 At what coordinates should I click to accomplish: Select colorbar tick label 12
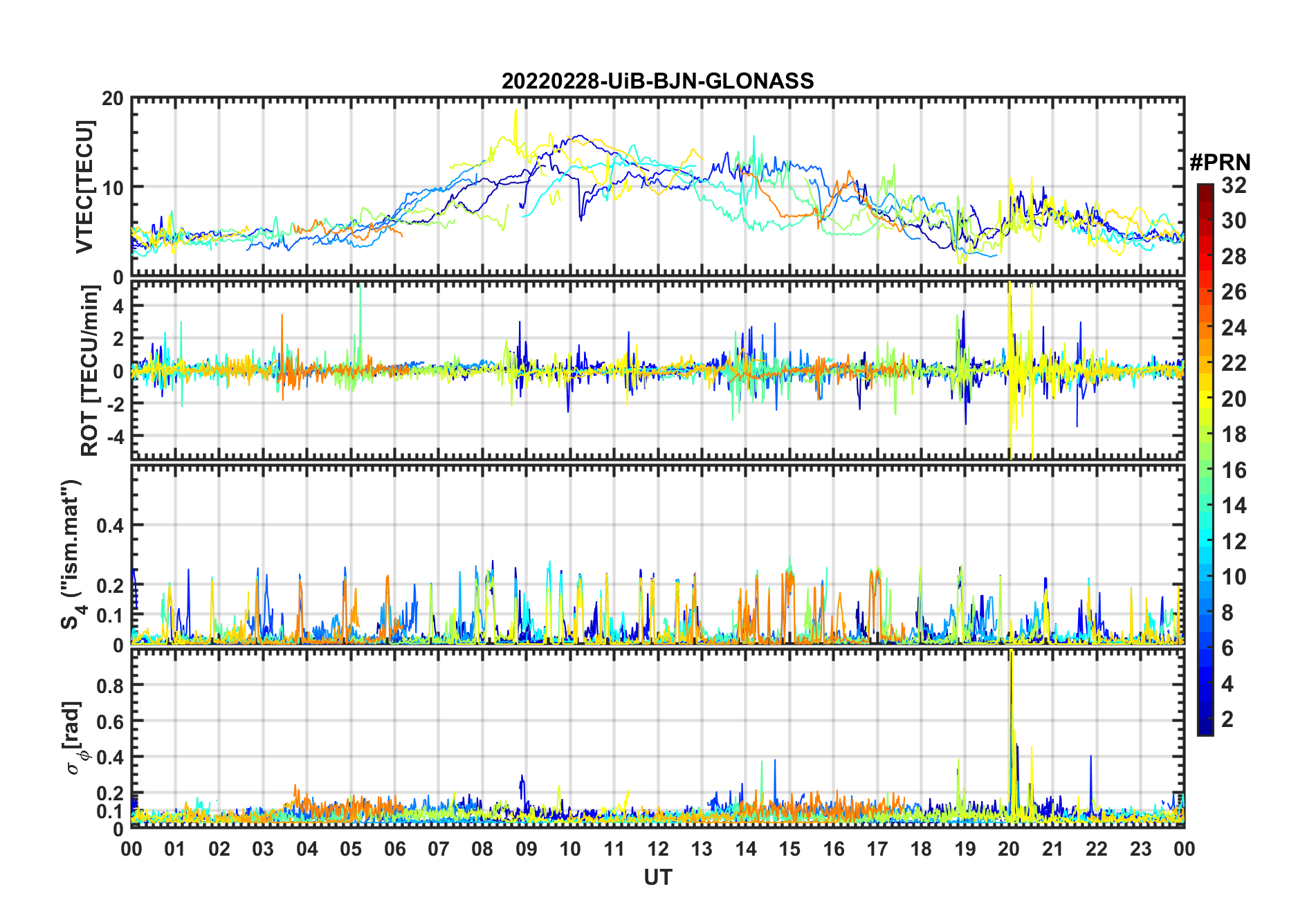pos(1234,542)
